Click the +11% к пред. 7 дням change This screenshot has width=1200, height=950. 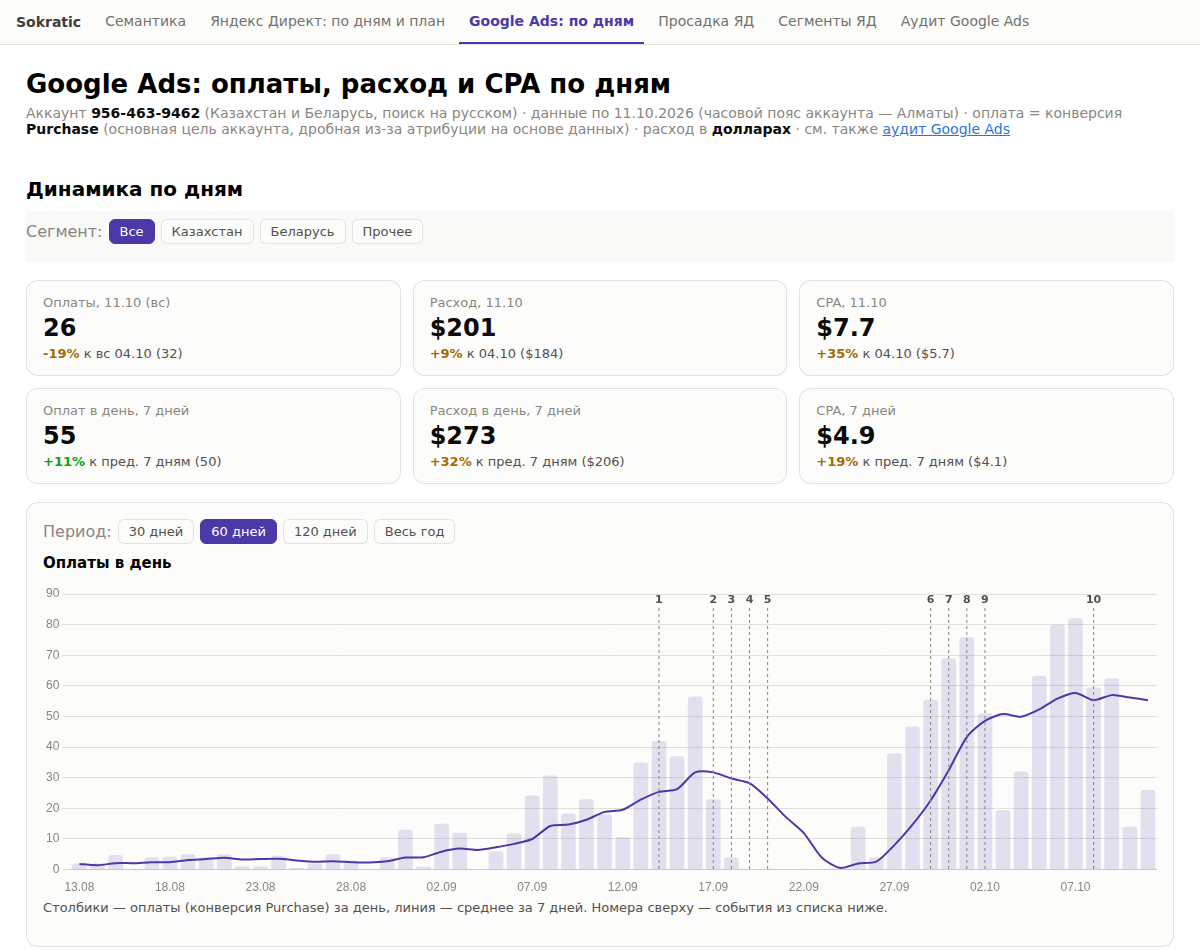coord(132,462)
